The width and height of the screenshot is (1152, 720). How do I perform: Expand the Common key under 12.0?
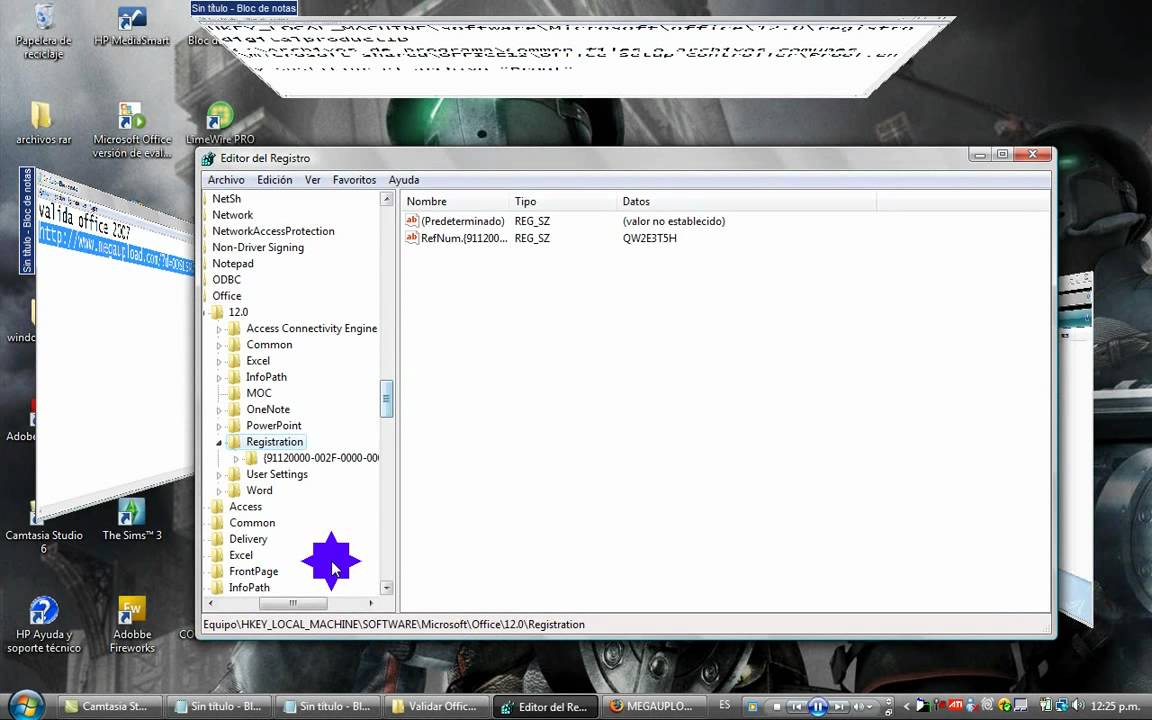point(219,345)
